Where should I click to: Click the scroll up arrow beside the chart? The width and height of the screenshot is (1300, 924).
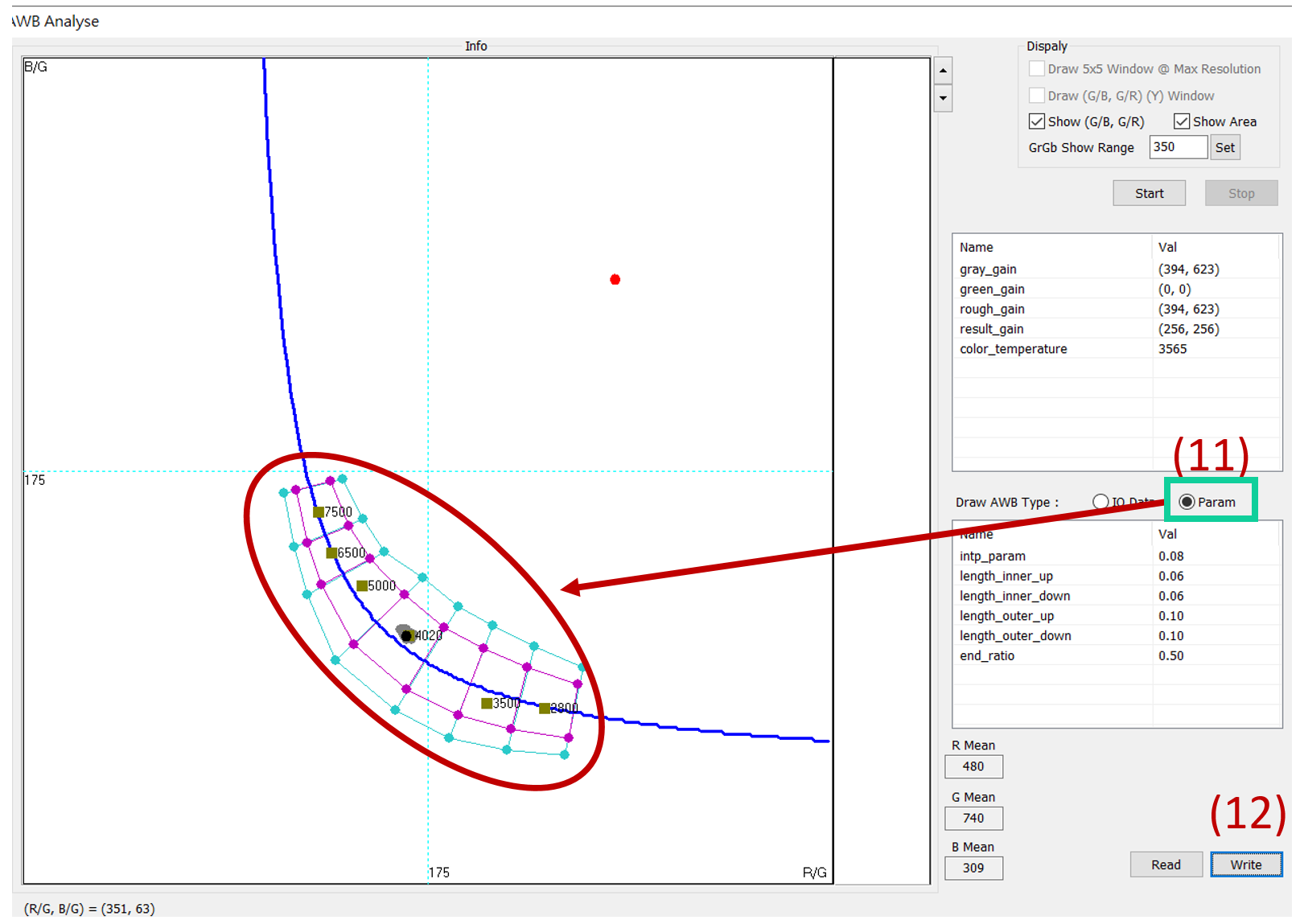coord(943,71)
